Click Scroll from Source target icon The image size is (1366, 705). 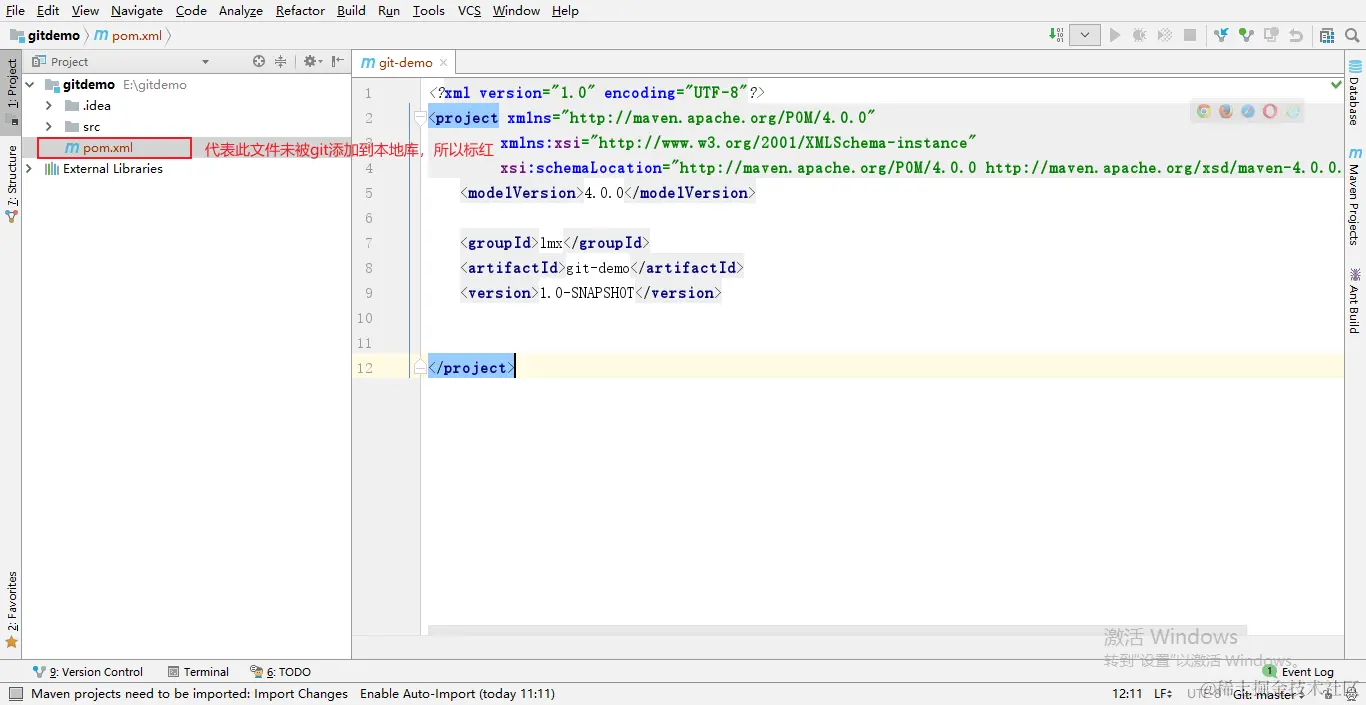259,61
